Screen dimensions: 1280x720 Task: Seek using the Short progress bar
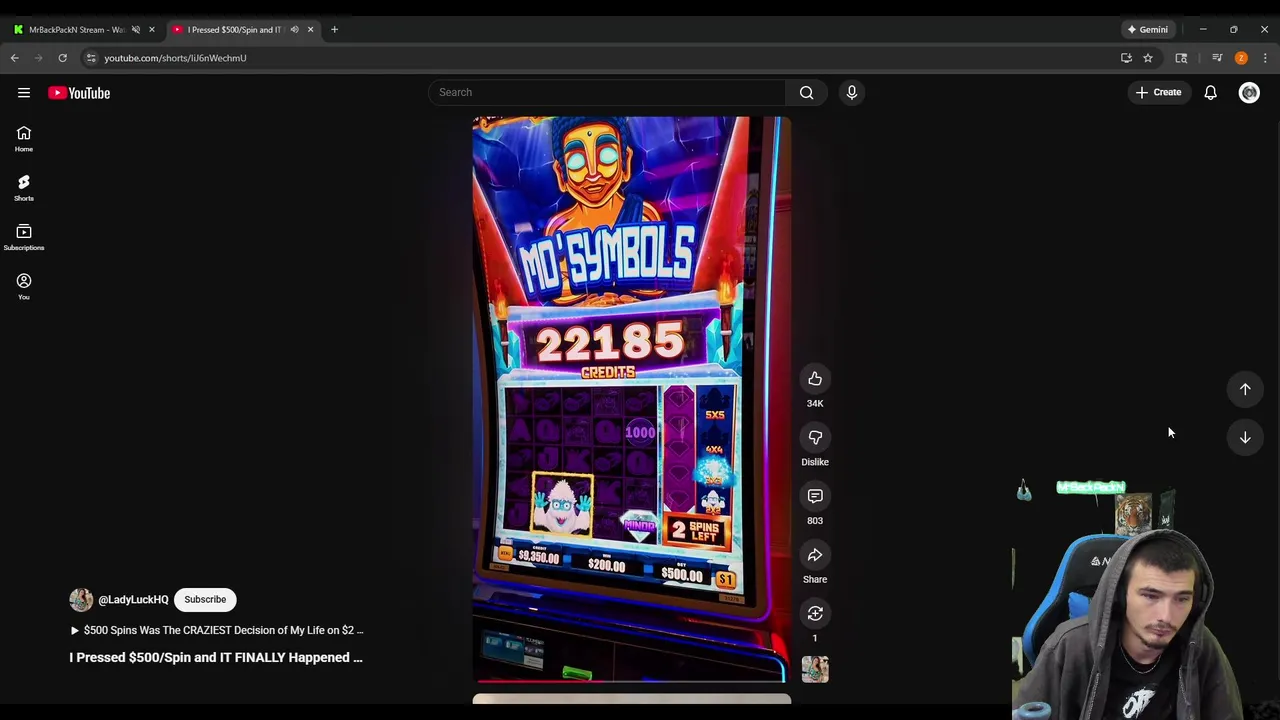[631, 682]
